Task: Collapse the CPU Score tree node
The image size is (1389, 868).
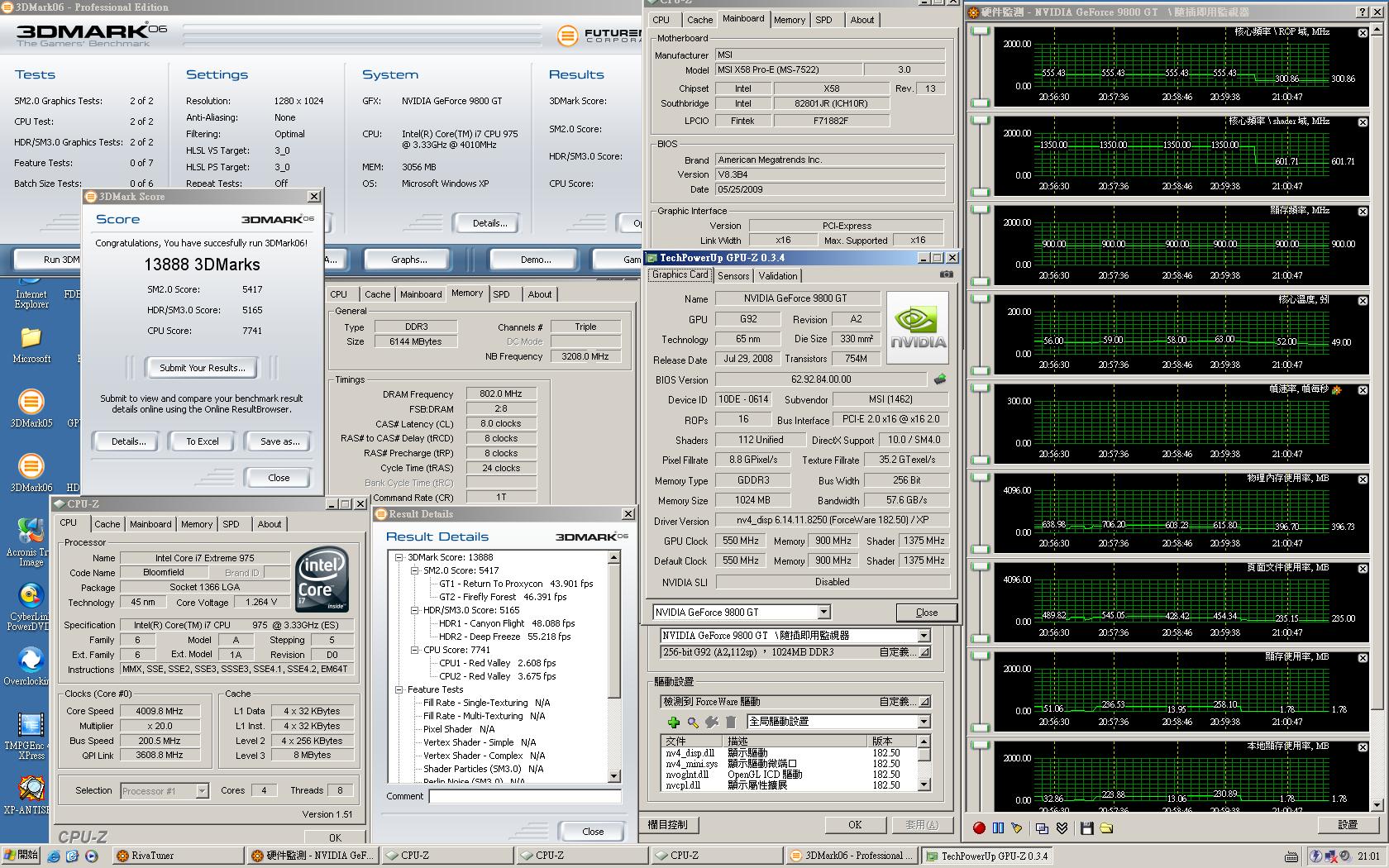Action: (414, 650)
